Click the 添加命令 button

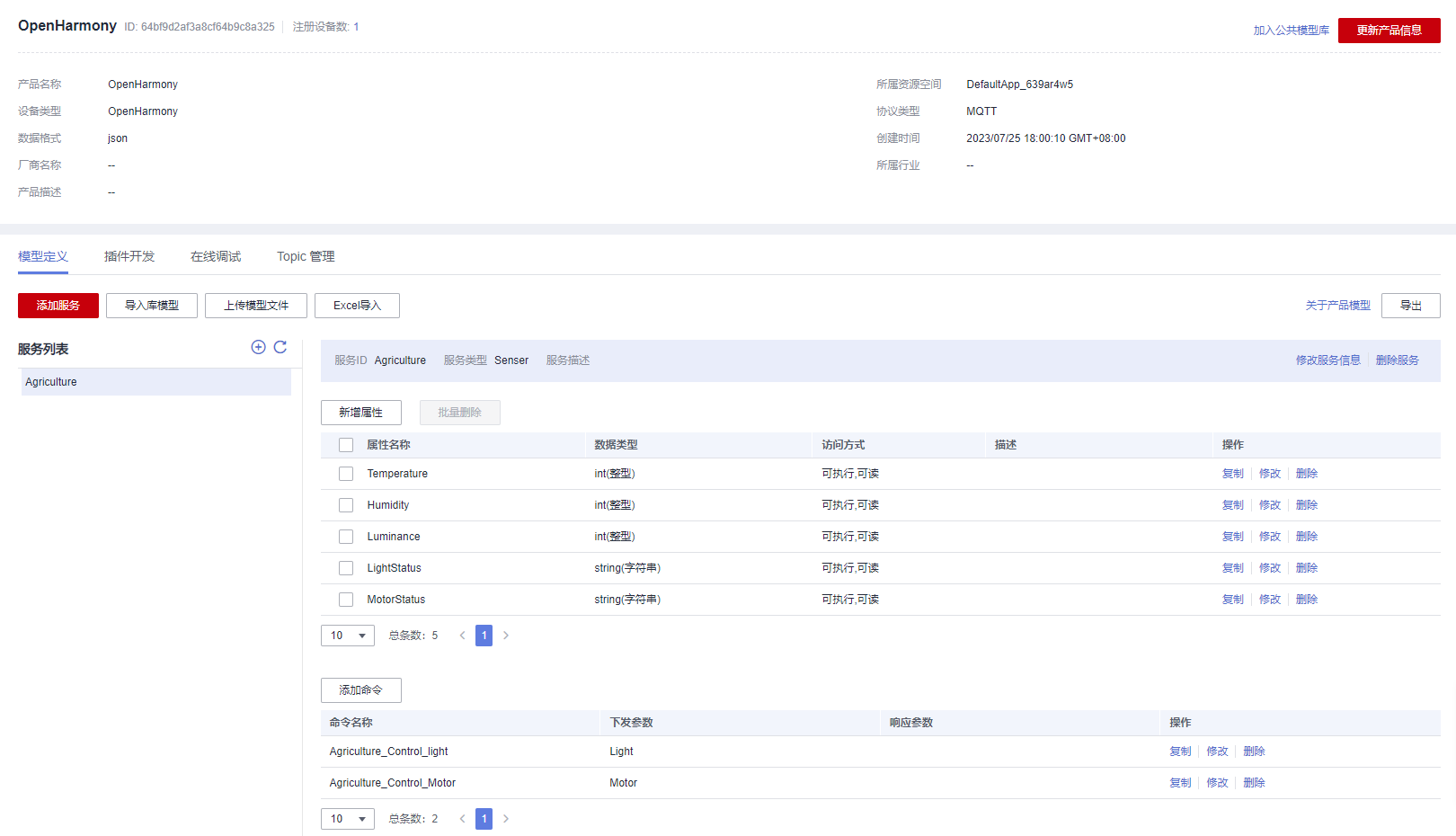[x=361, y=690]
